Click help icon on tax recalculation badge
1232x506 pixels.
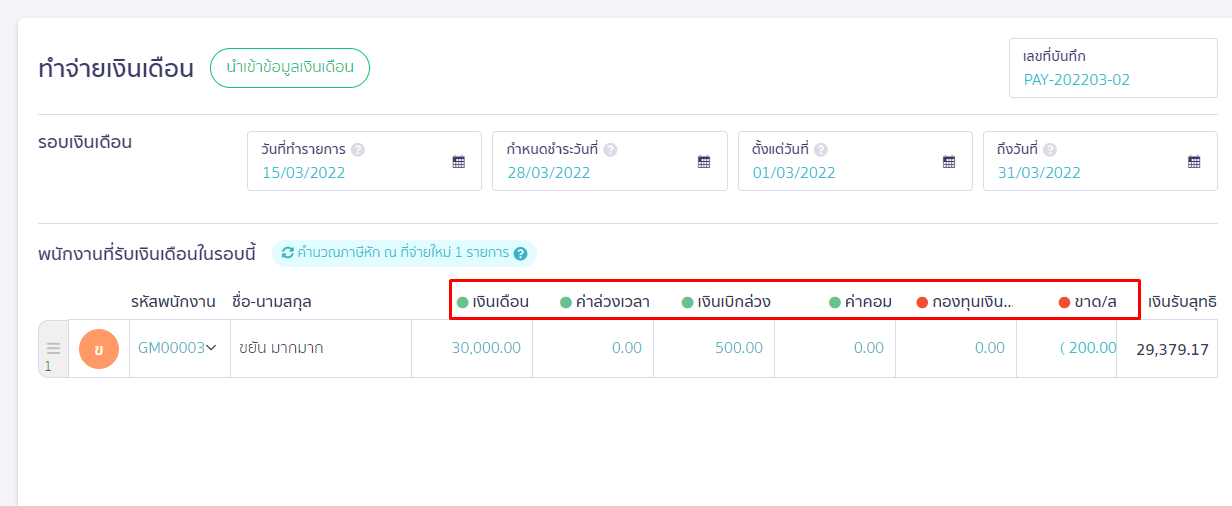point(520,254)
